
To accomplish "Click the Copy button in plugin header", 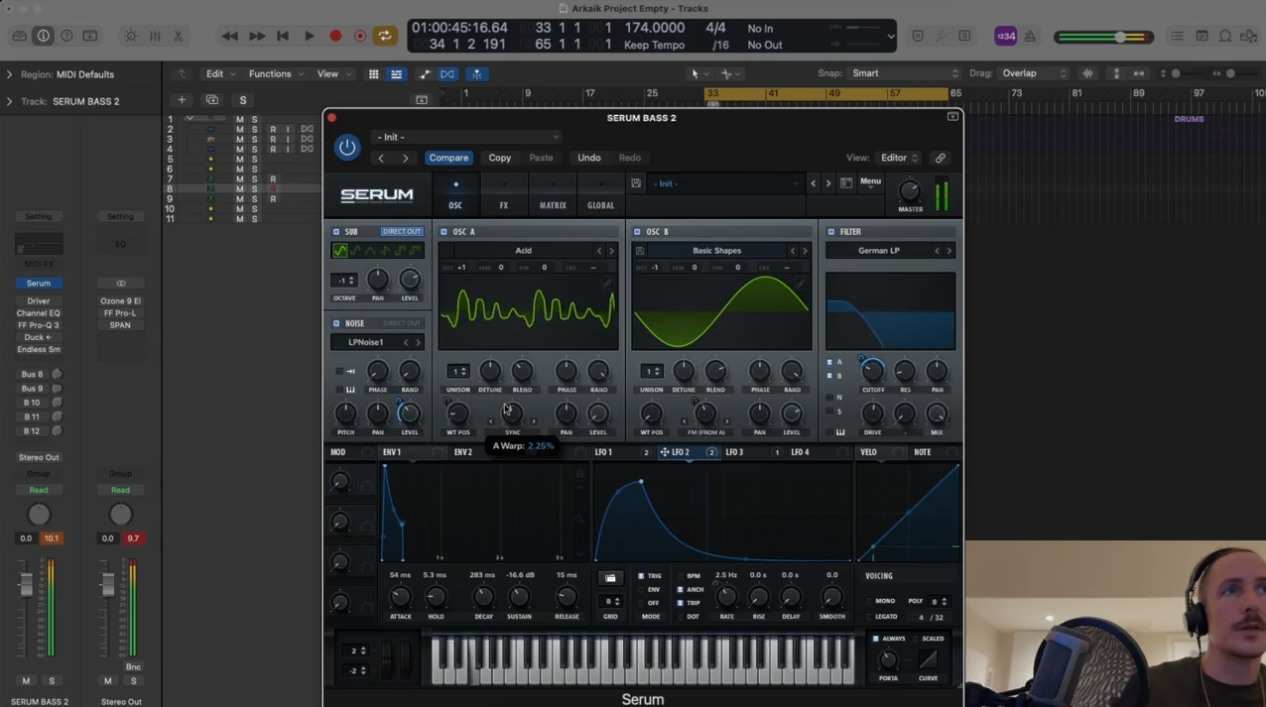I will (x=499, y=158).
